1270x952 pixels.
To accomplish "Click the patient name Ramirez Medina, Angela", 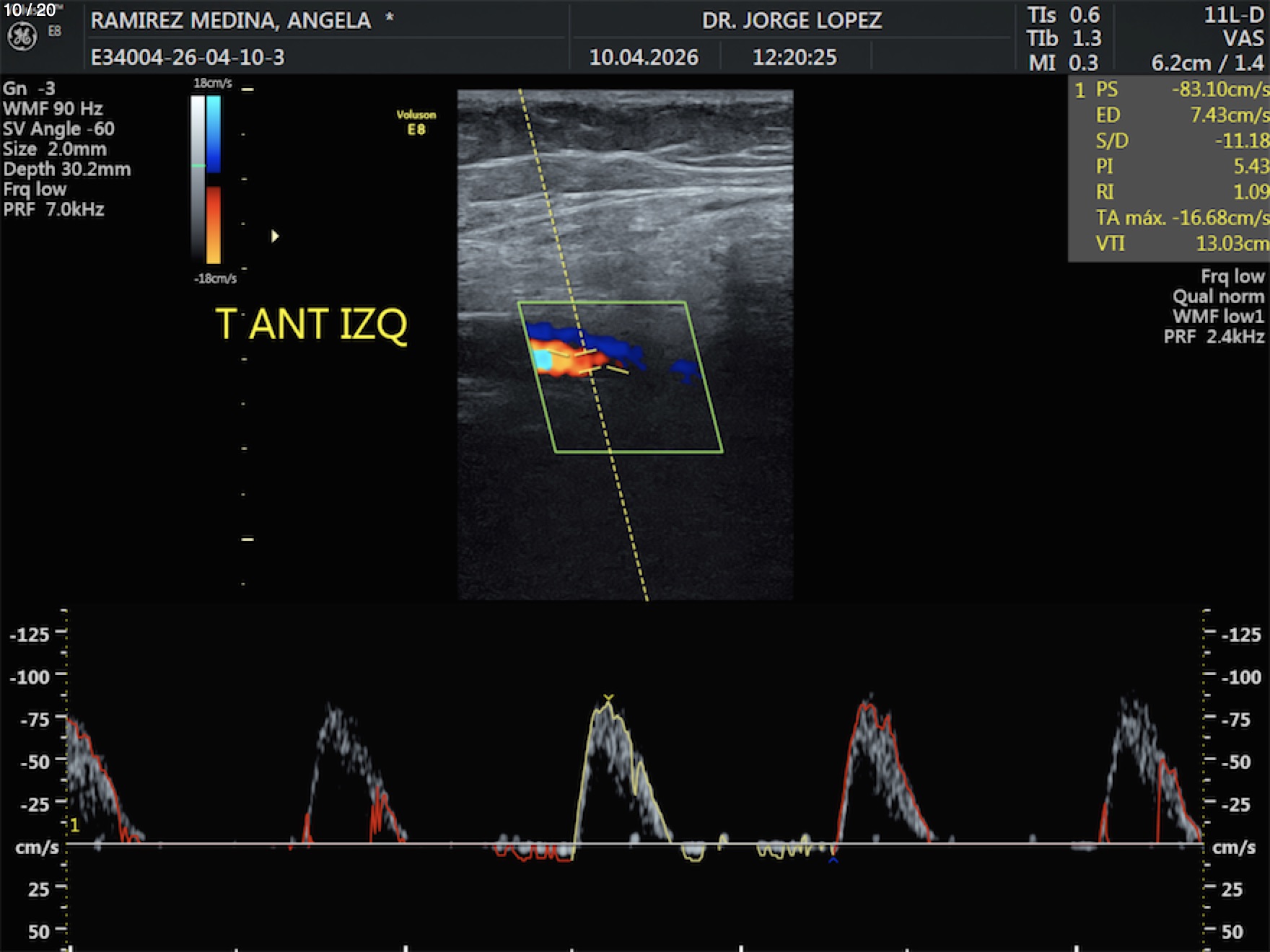I will coord(231,20).
